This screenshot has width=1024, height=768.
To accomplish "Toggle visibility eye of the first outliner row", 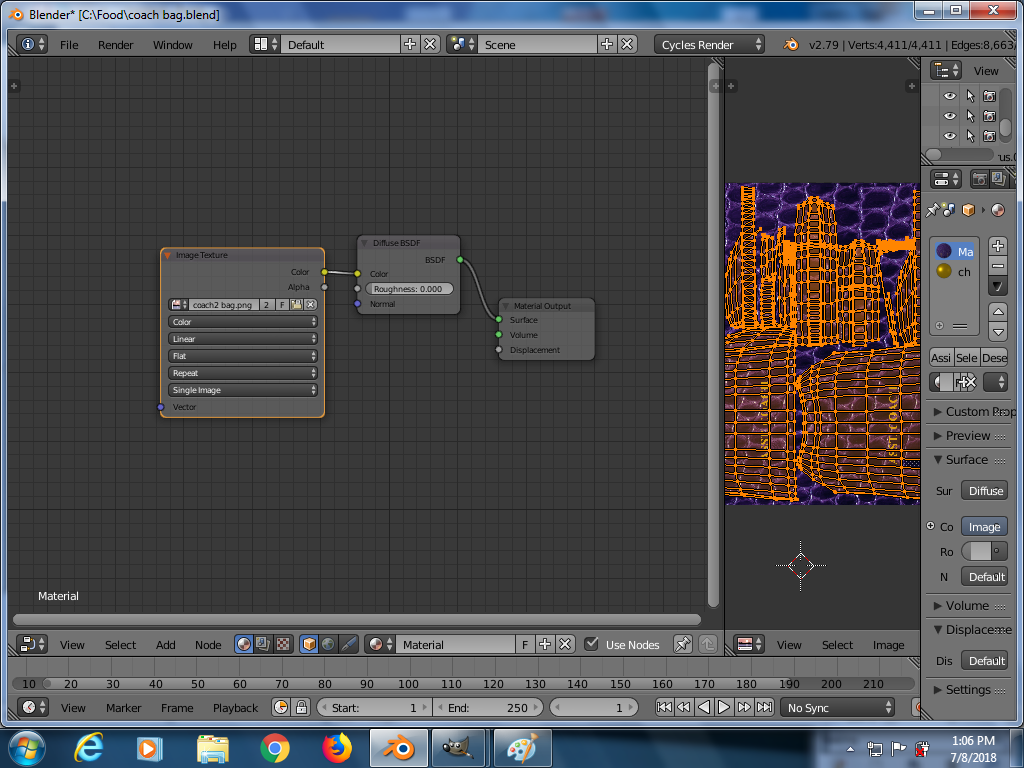I will point(950,96).
